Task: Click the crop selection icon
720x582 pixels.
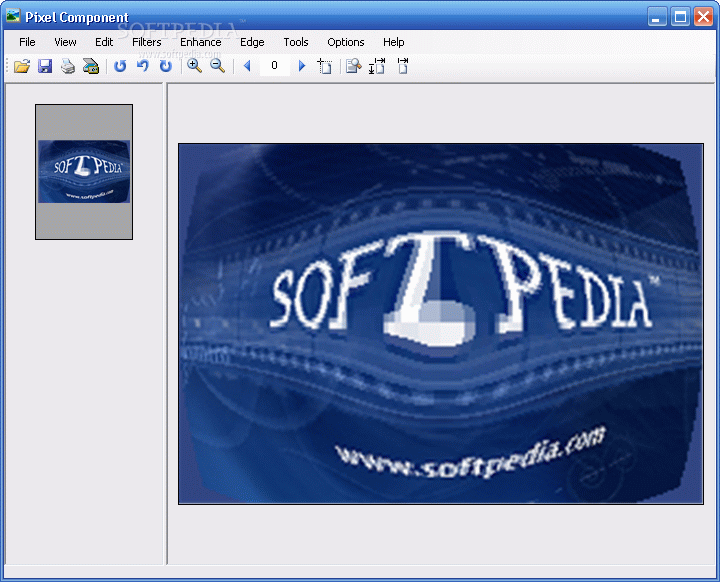Action: 325,66
